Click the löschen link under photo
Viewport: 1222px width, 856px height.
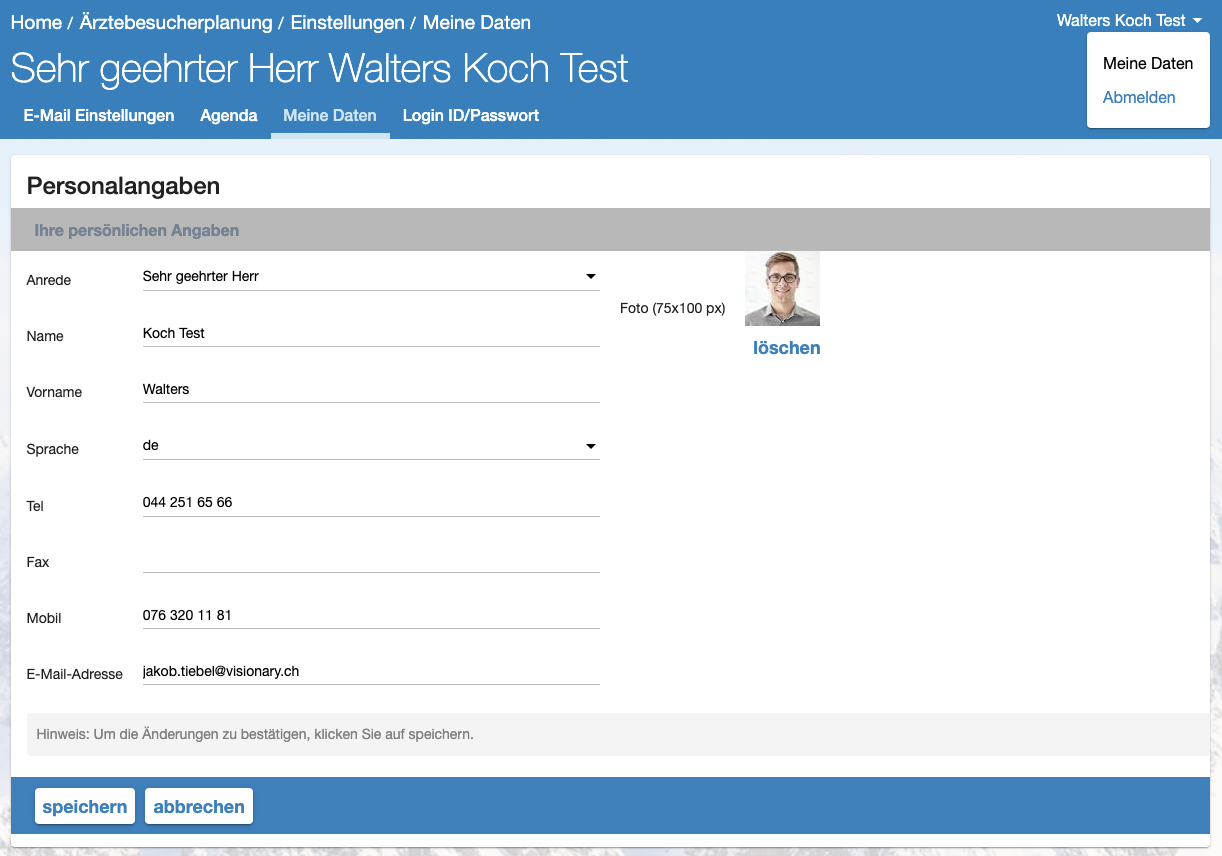point(786,348)
